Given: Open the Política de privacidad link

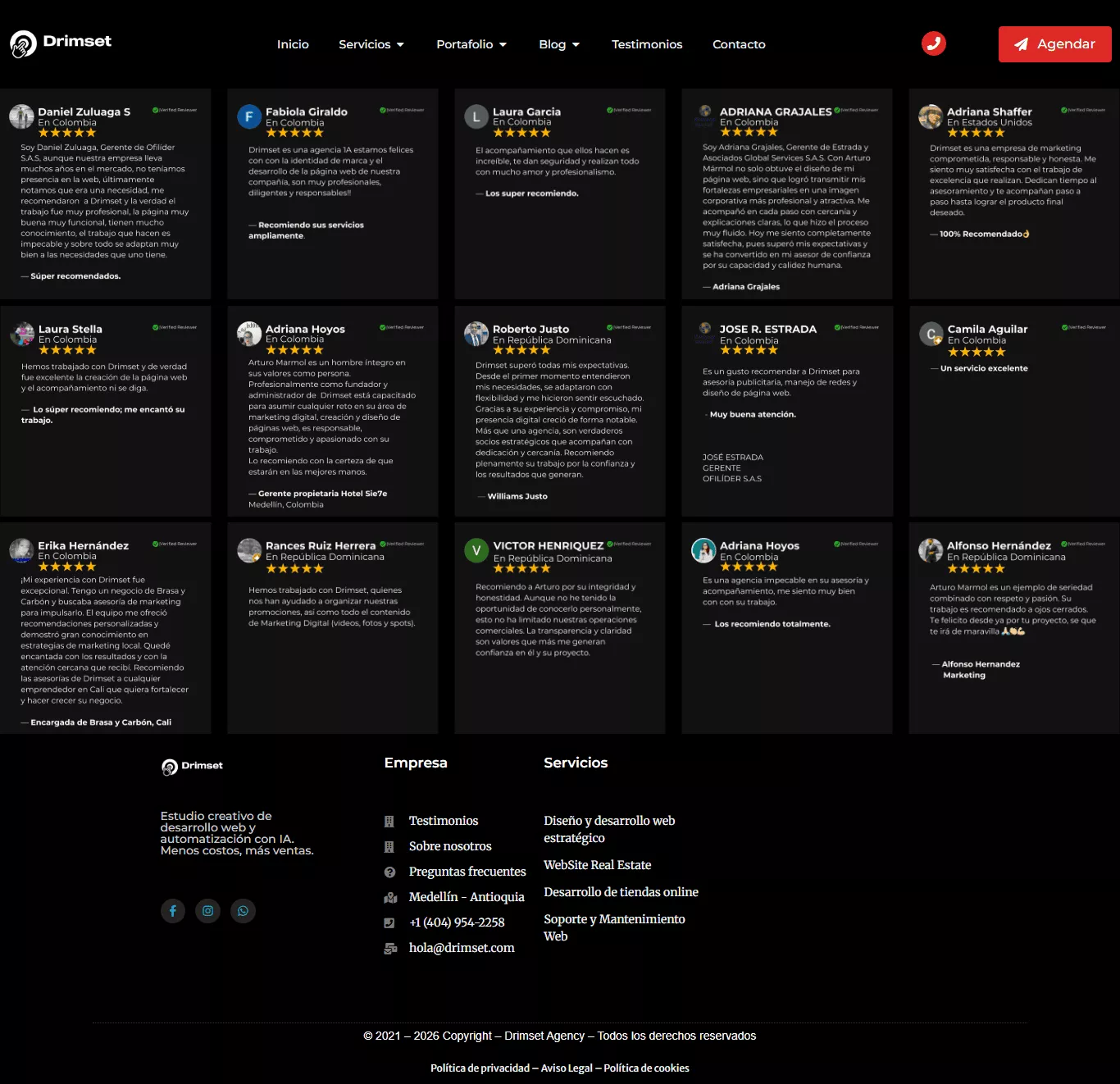Looking at the screenshot, I should (x=480, y=1068).
